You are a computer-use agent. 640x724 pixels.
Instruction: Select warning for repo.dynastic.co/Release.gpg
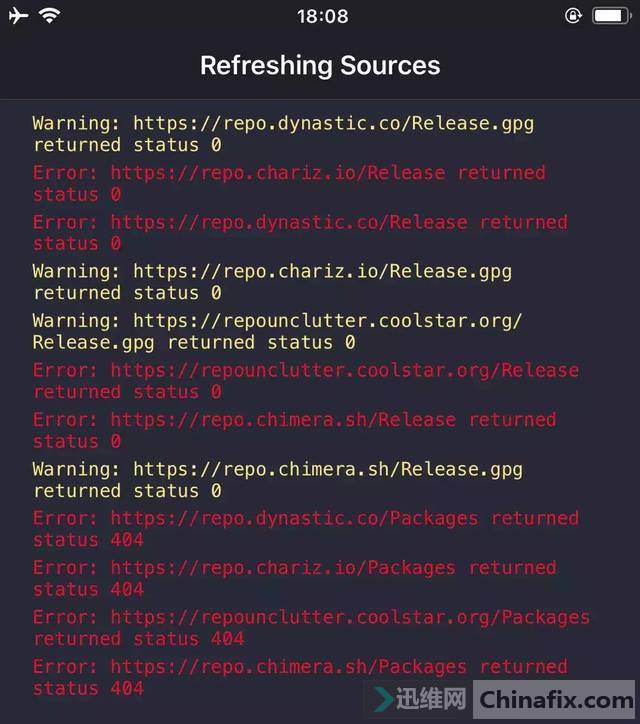[283, 134]
